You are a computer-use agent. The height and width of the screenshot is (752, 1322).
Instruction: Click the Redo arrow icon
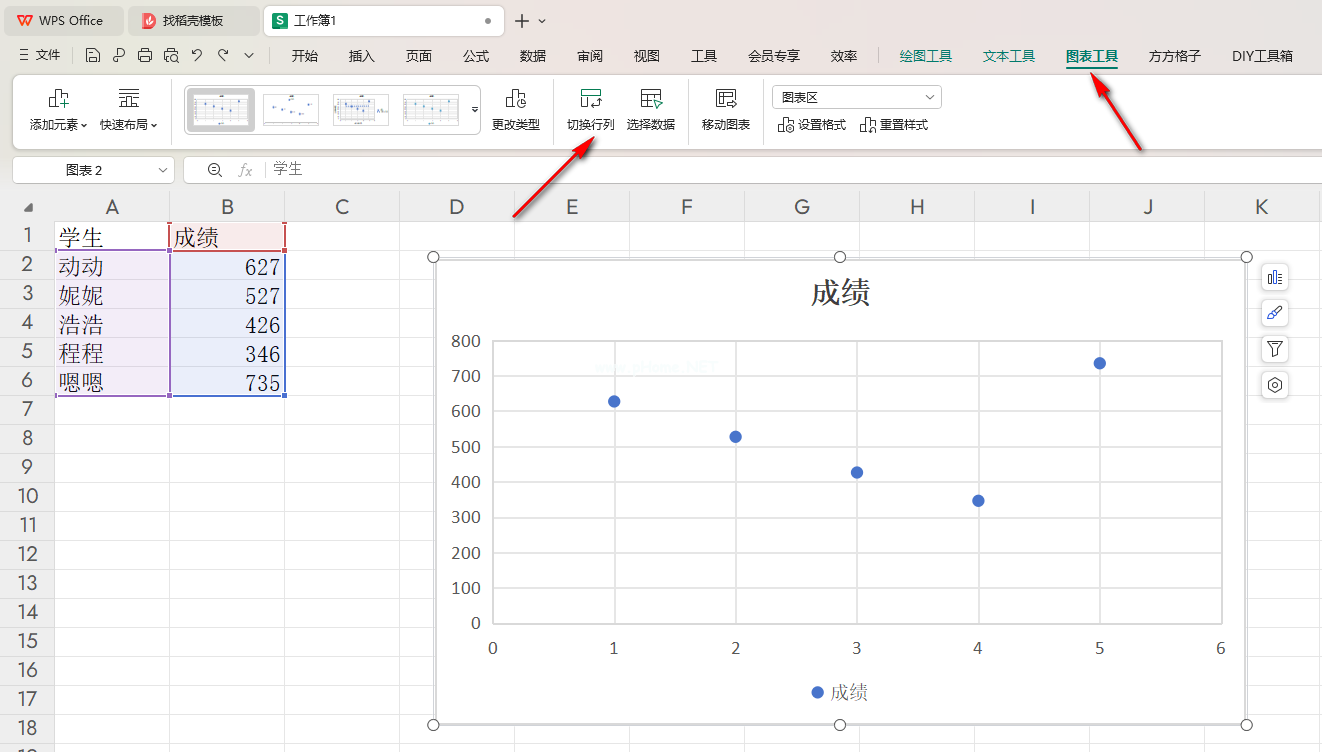pos(223,56)
